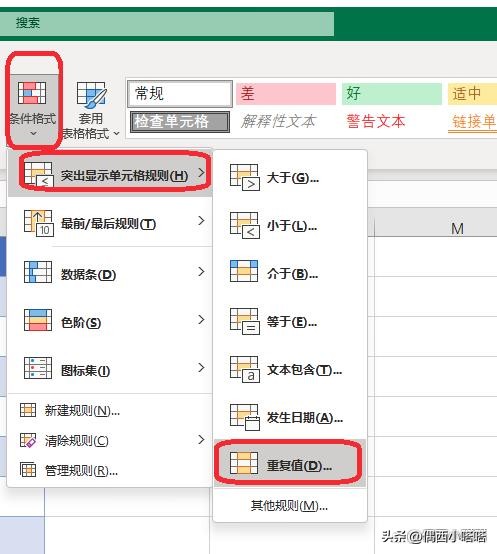497x554 pixels.
Task: Click the 文本包含 text contains icon
Action: pyautogui.click(x=244, y=369)
